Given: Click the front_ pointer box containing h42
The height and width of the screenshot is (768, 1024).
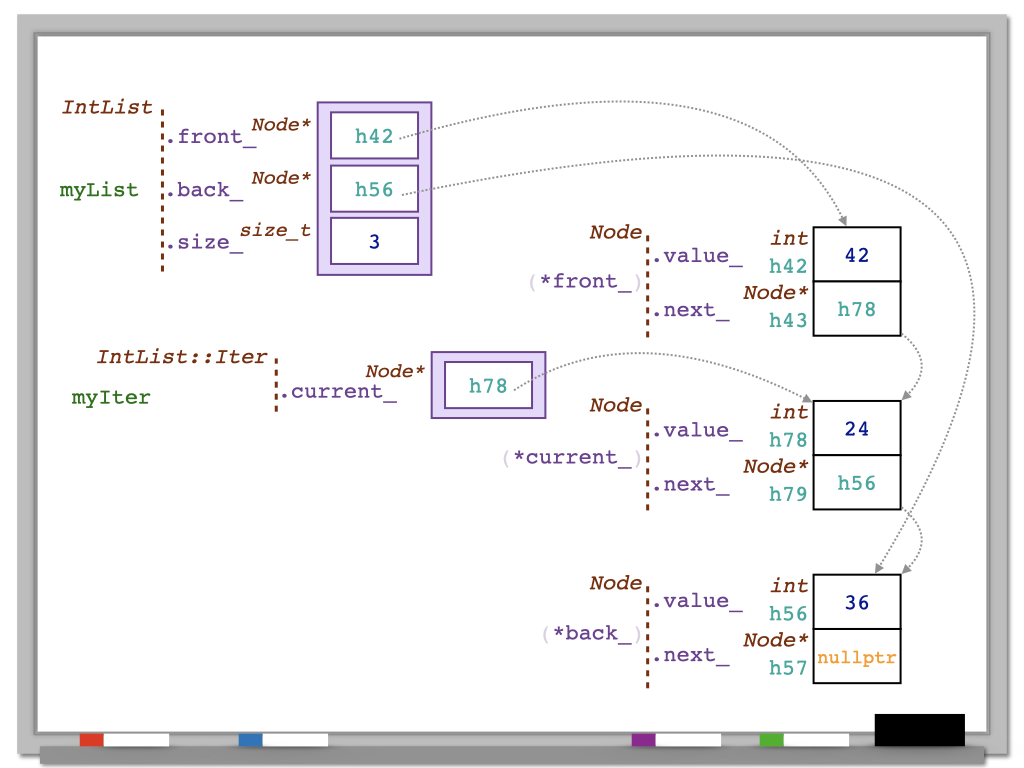Looking at the screenshot, I should coord(374,136).
